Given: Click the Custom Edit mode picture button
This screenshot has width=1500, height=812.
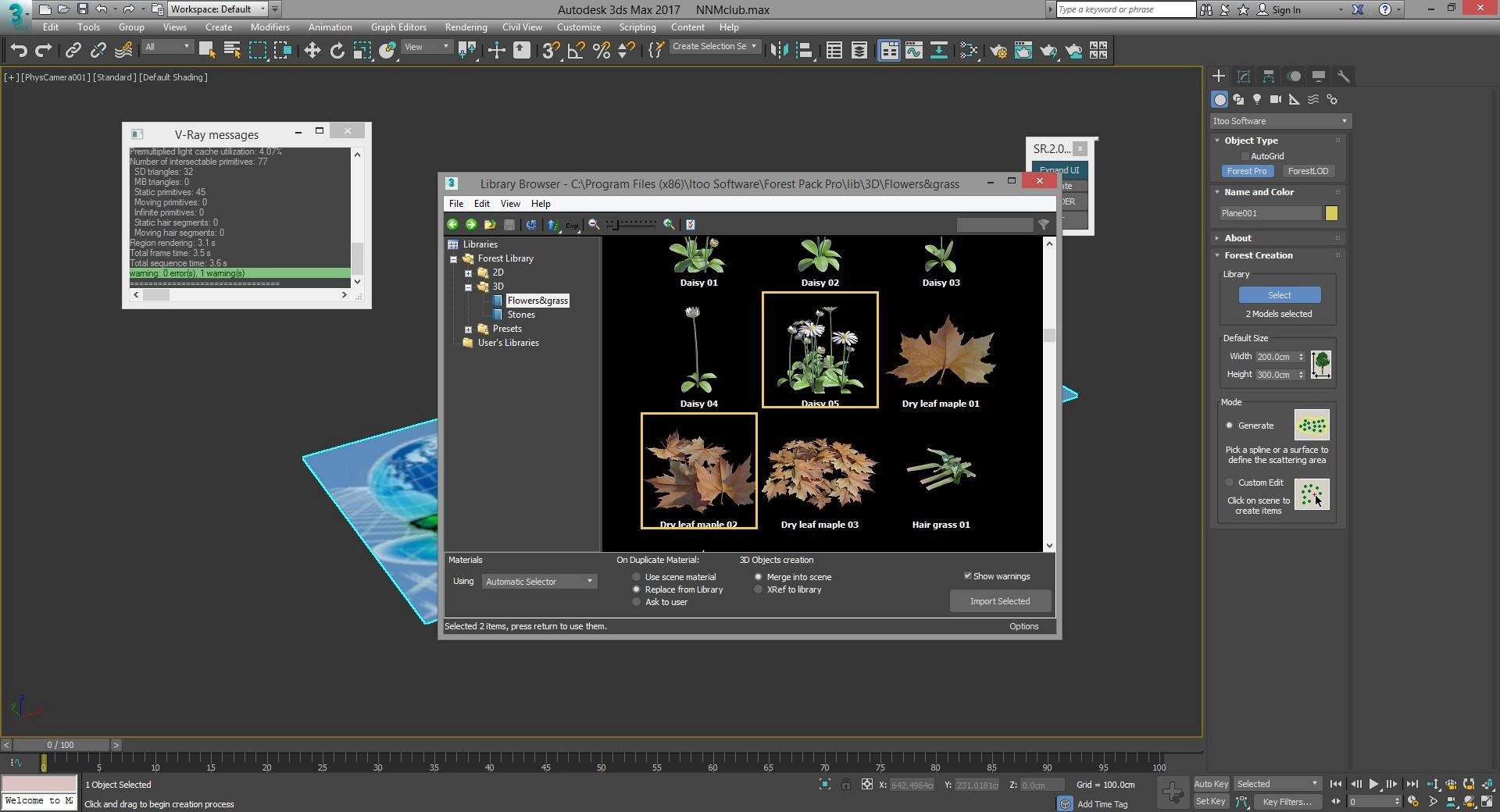Looking at the screenshot, I should [x=1312, y=493].
